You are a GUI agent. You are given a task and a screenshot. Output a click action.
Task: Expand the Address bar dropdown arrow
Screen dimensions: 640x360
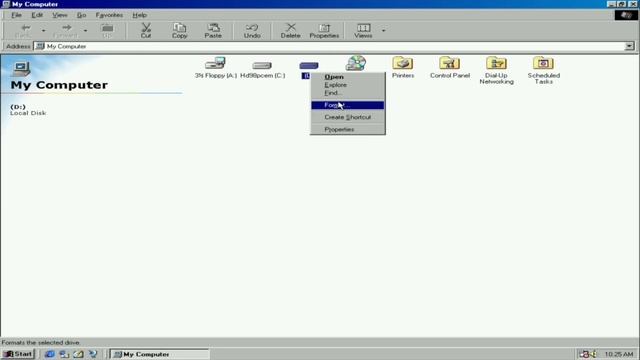tap(629, 46)
